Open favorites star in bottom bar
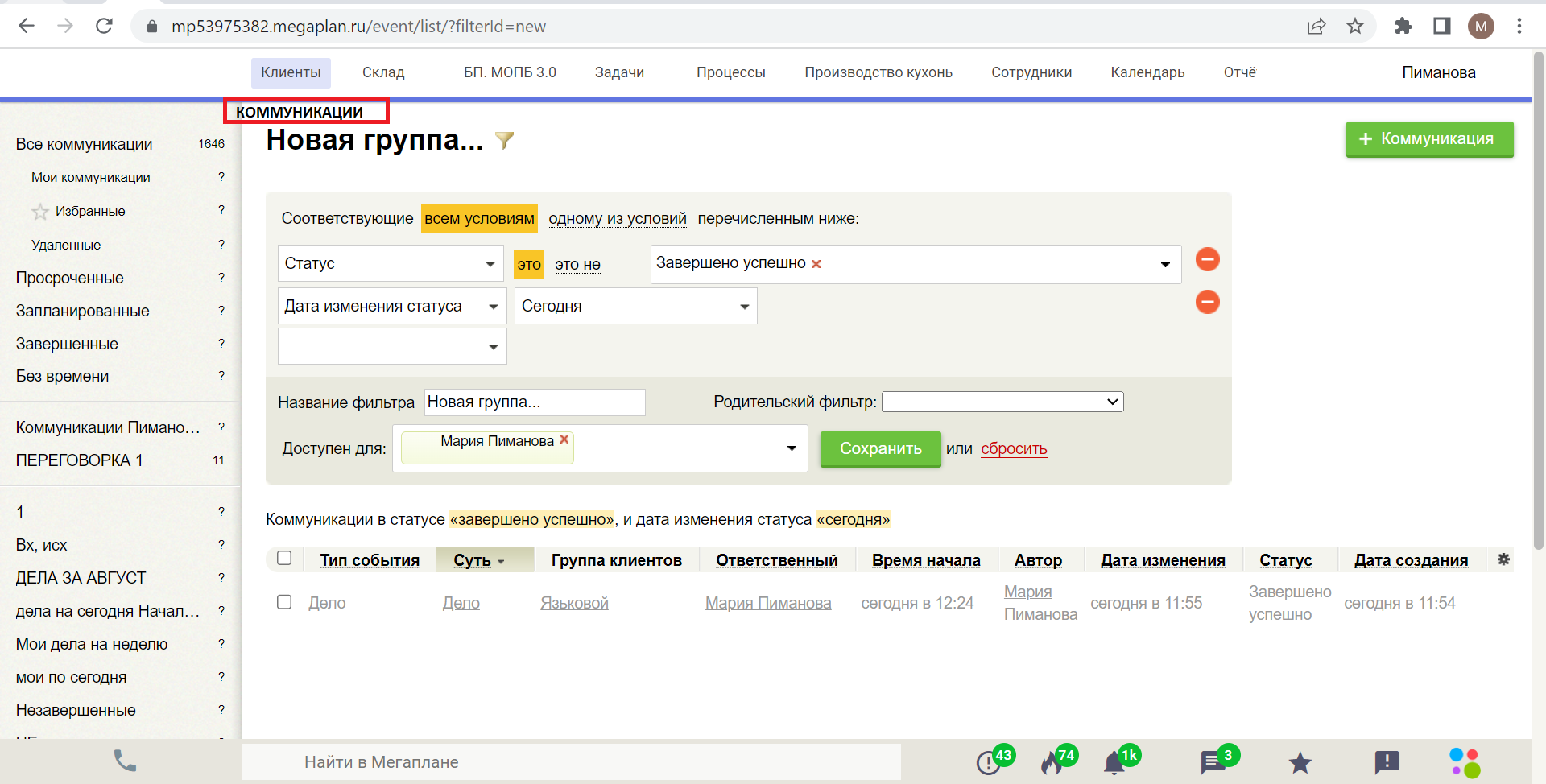 (1300, 762)
